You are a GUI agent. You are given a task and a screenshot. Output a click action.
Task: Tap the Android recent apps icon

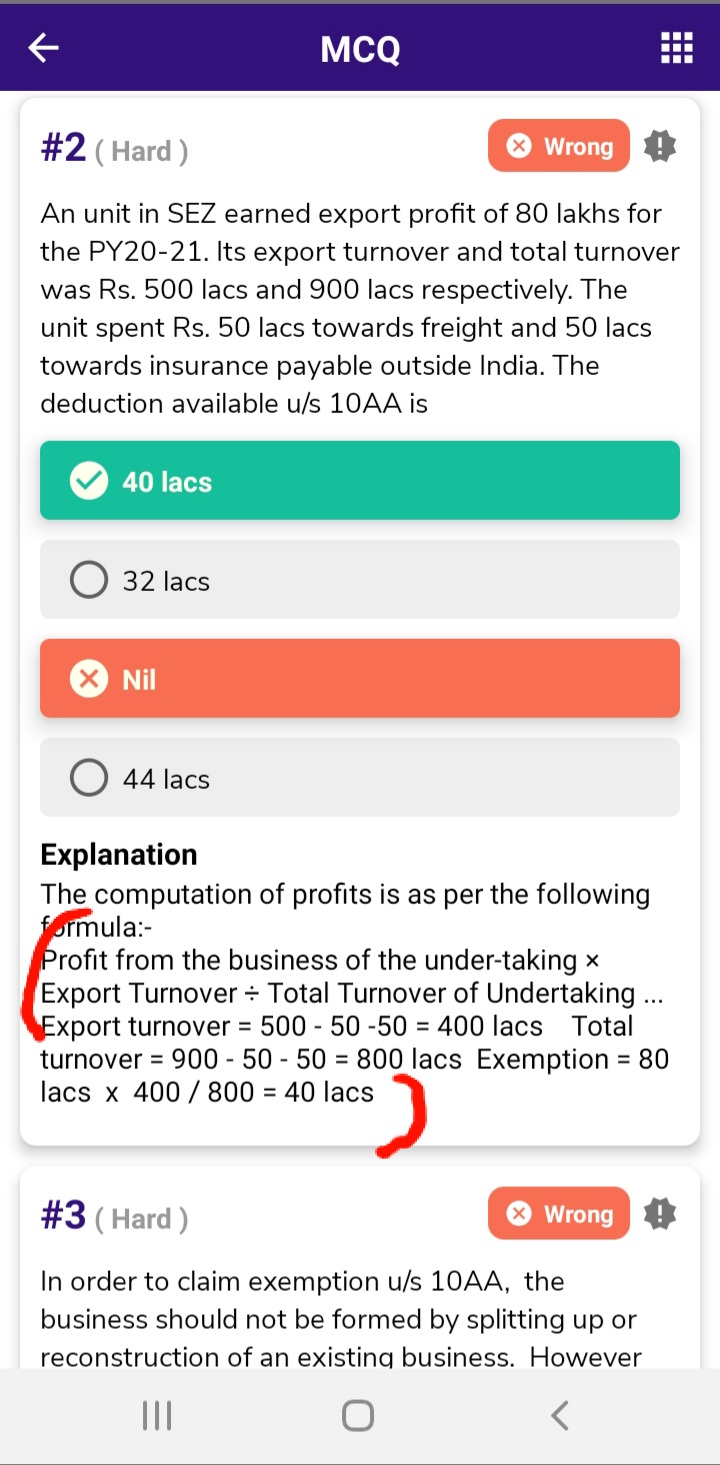[x=157, y=1415]
